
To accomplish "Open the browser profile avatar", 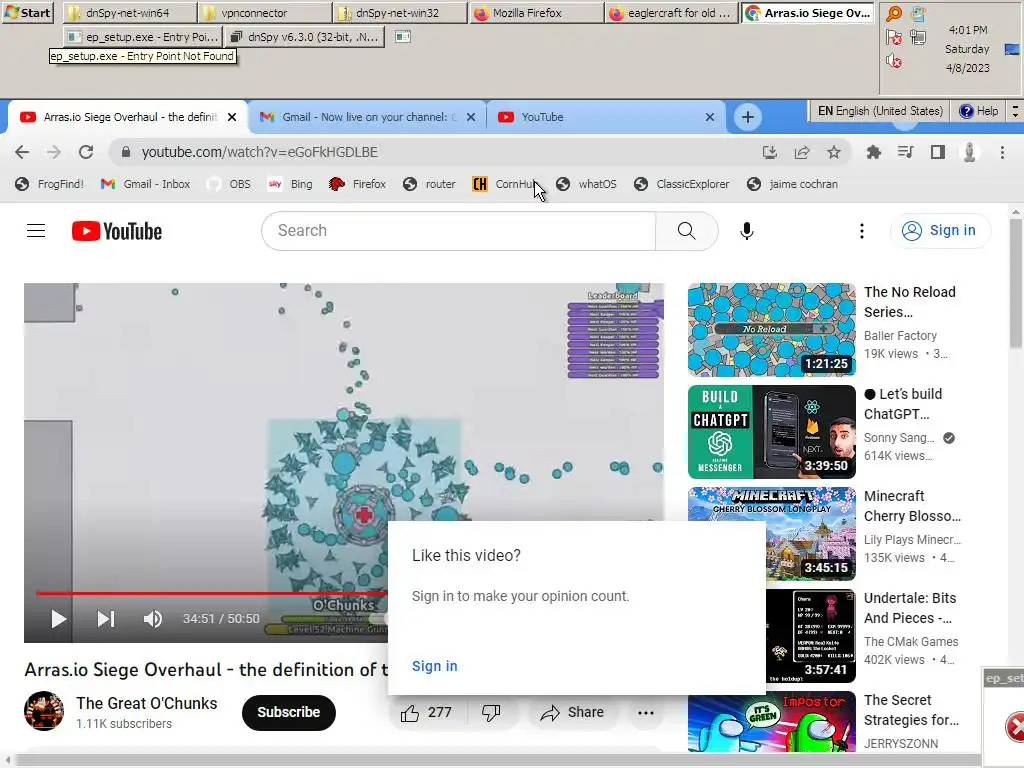I will [970, 152].
